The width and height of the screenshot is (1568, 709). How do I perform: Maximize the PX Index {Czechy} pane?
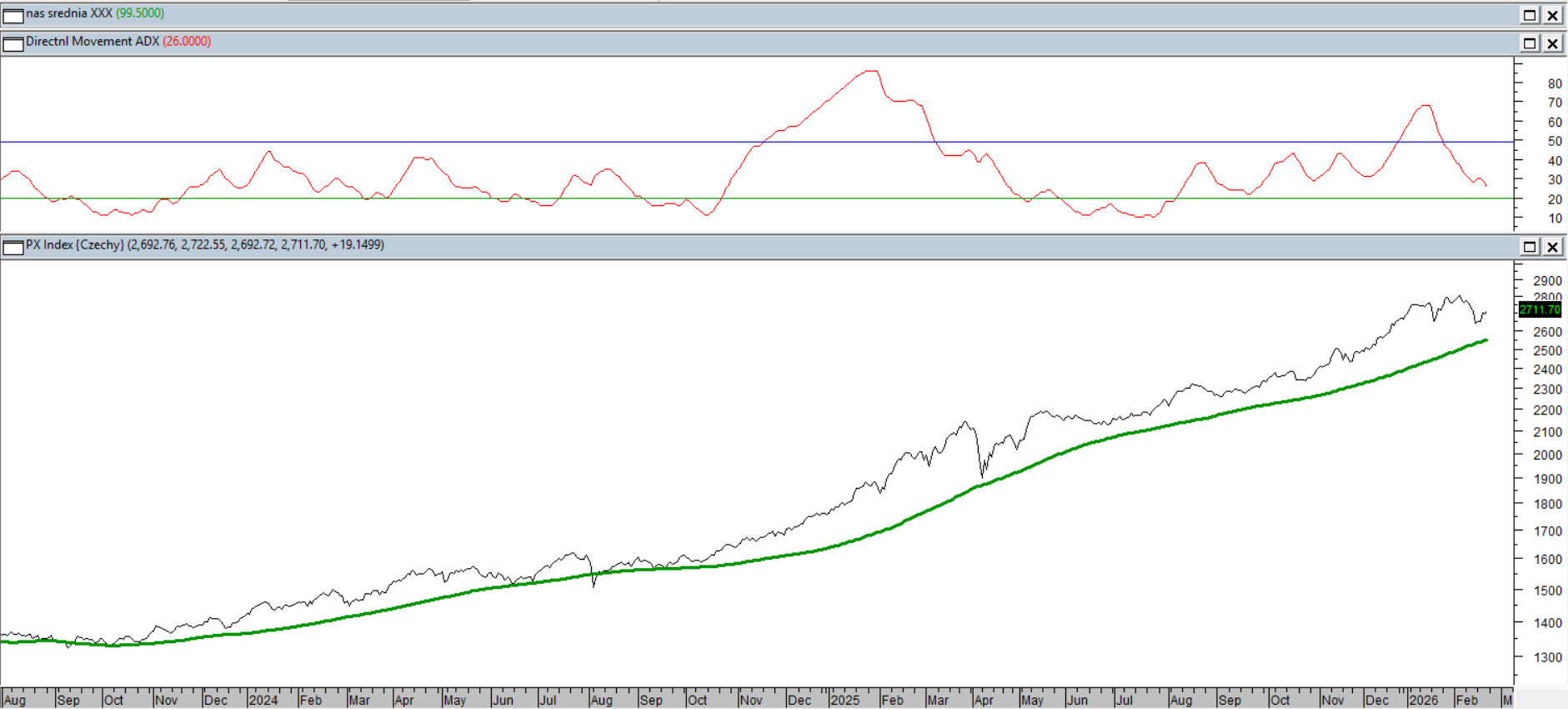coord(1530,247)
